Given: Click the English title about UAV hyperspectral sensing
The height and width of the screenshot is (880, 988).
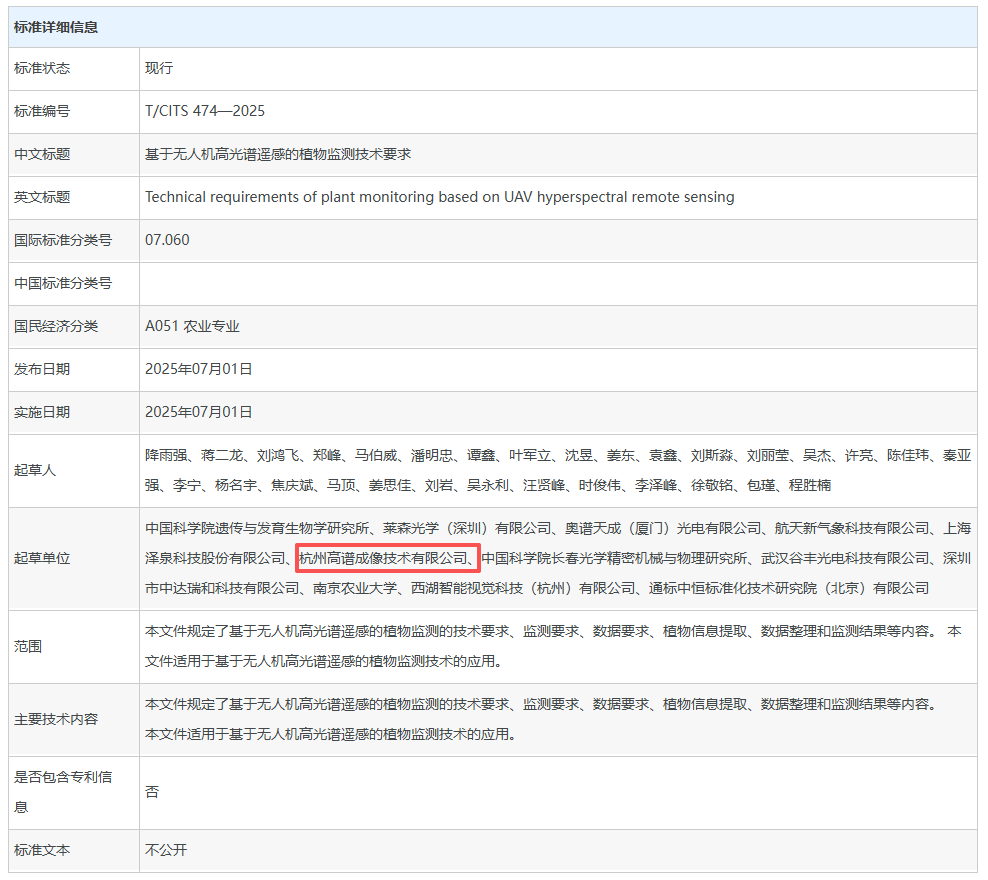Looking at the screenshot, I should click(439, 197).
